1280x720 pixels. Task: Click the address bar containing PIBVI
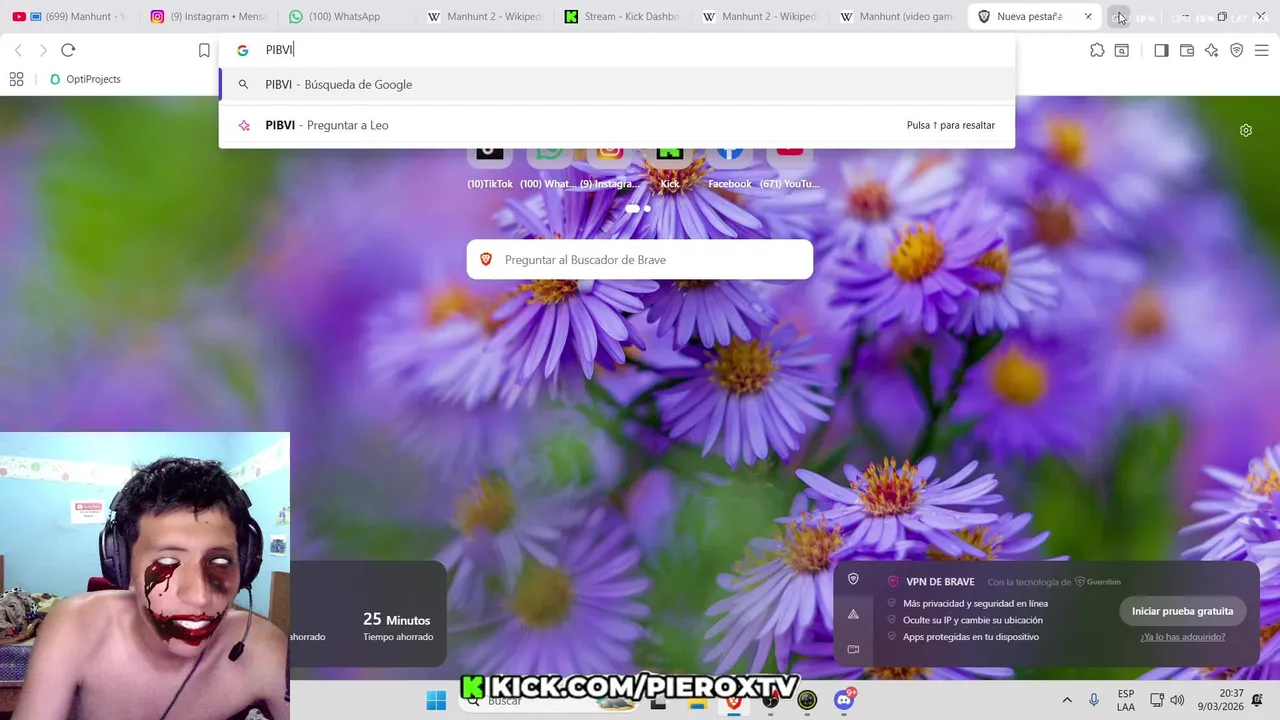[x=616, y=50]
